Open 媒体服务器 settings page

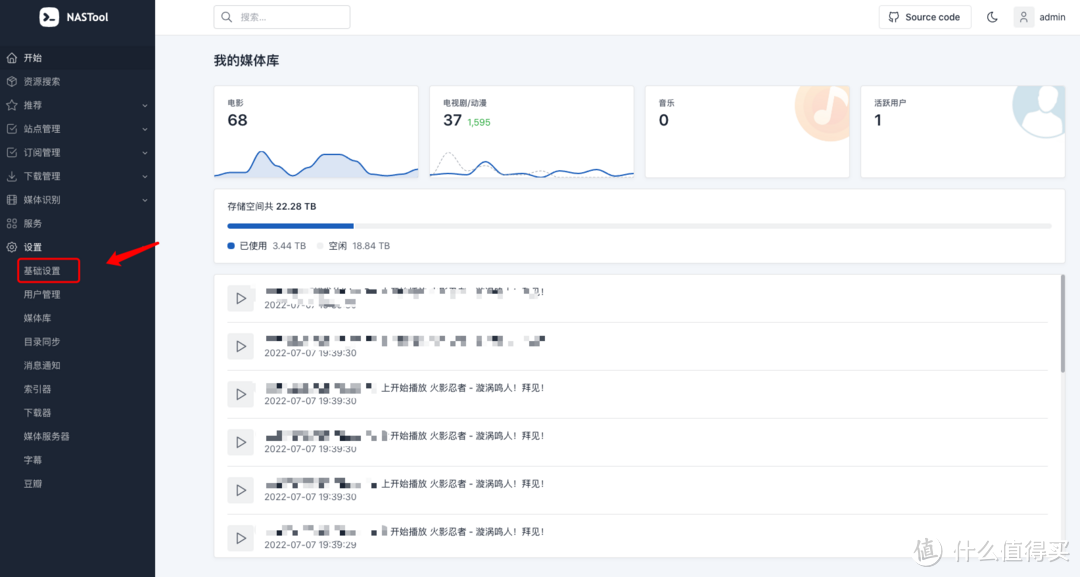pyautogui.click(x=47, y=437)
